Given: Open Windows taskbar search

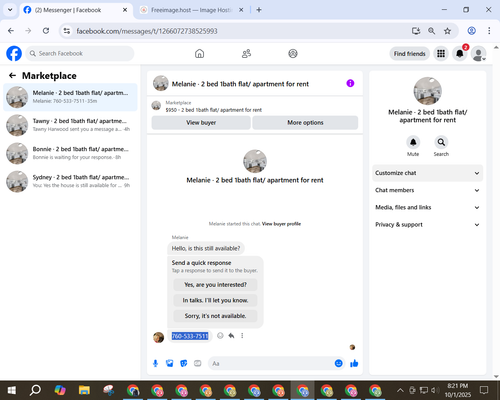Looking at the screenshot, I should pyautogui.click(x=35, y=390).
